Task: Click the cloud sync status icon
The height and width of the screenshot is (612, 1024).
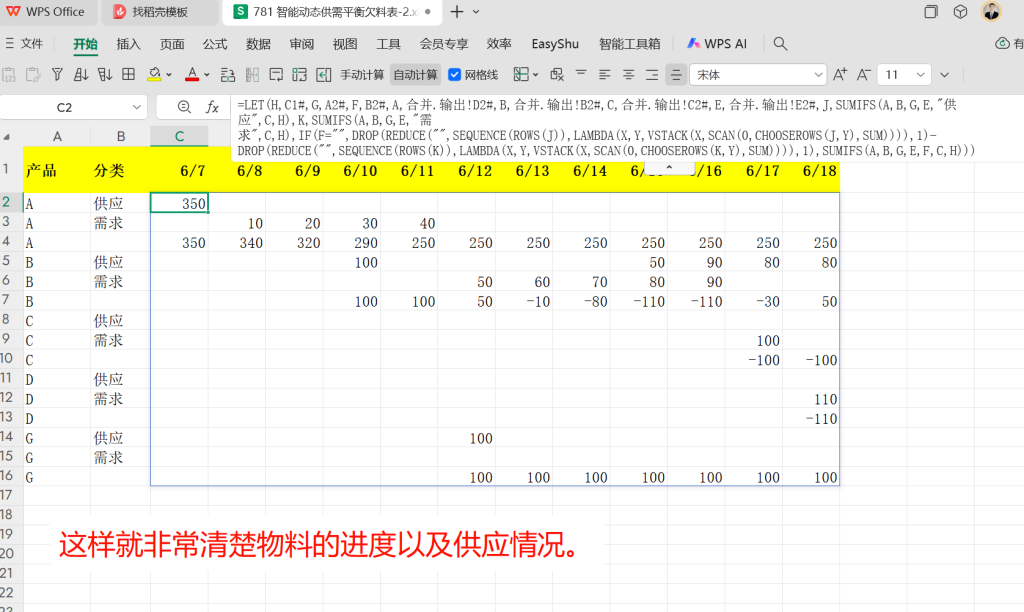Action: click(x=1002, y=43)
